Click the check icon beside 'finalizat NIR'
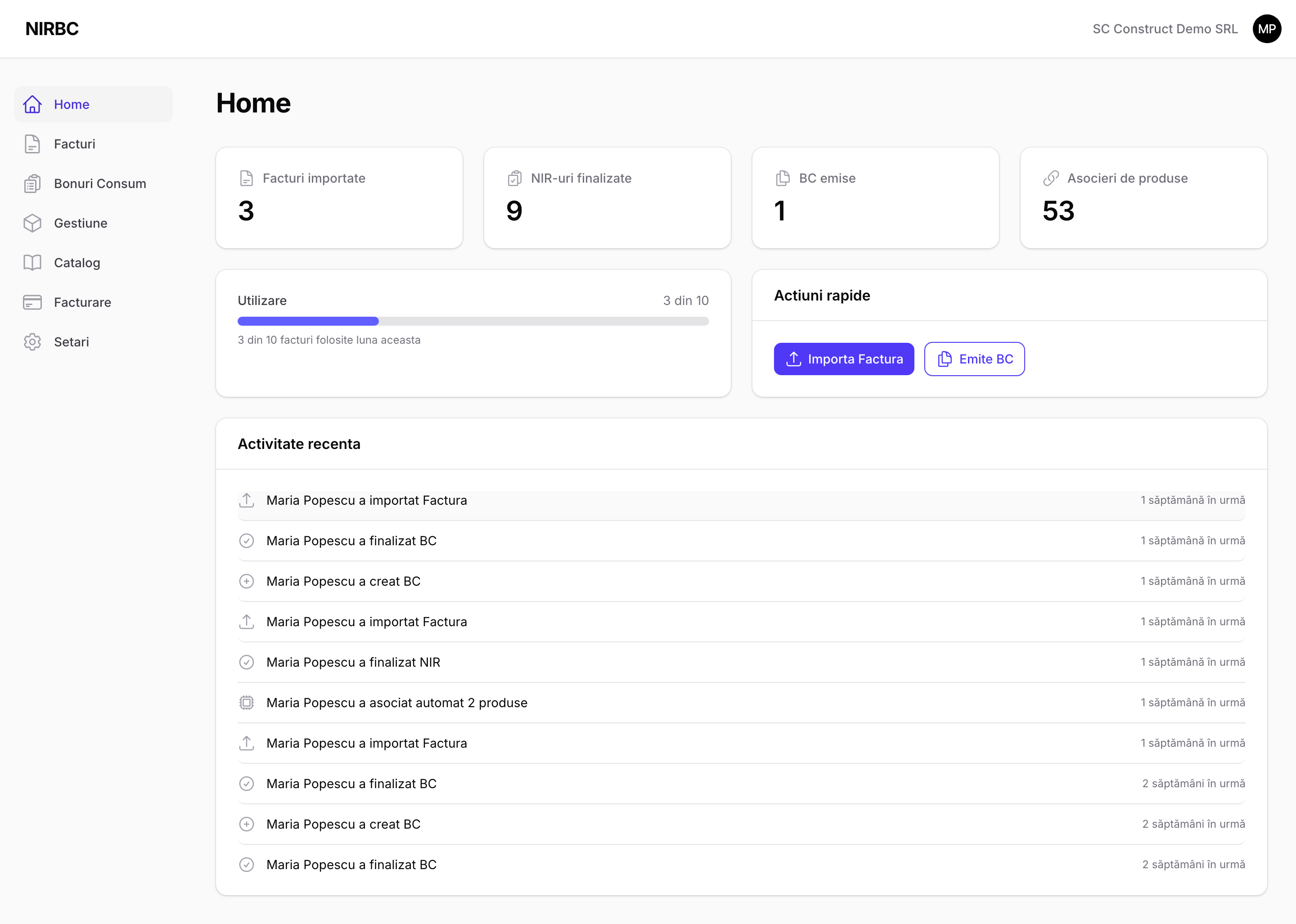Image resolution: width=1296 pixels, height=924 pixels. coord(247,662)
